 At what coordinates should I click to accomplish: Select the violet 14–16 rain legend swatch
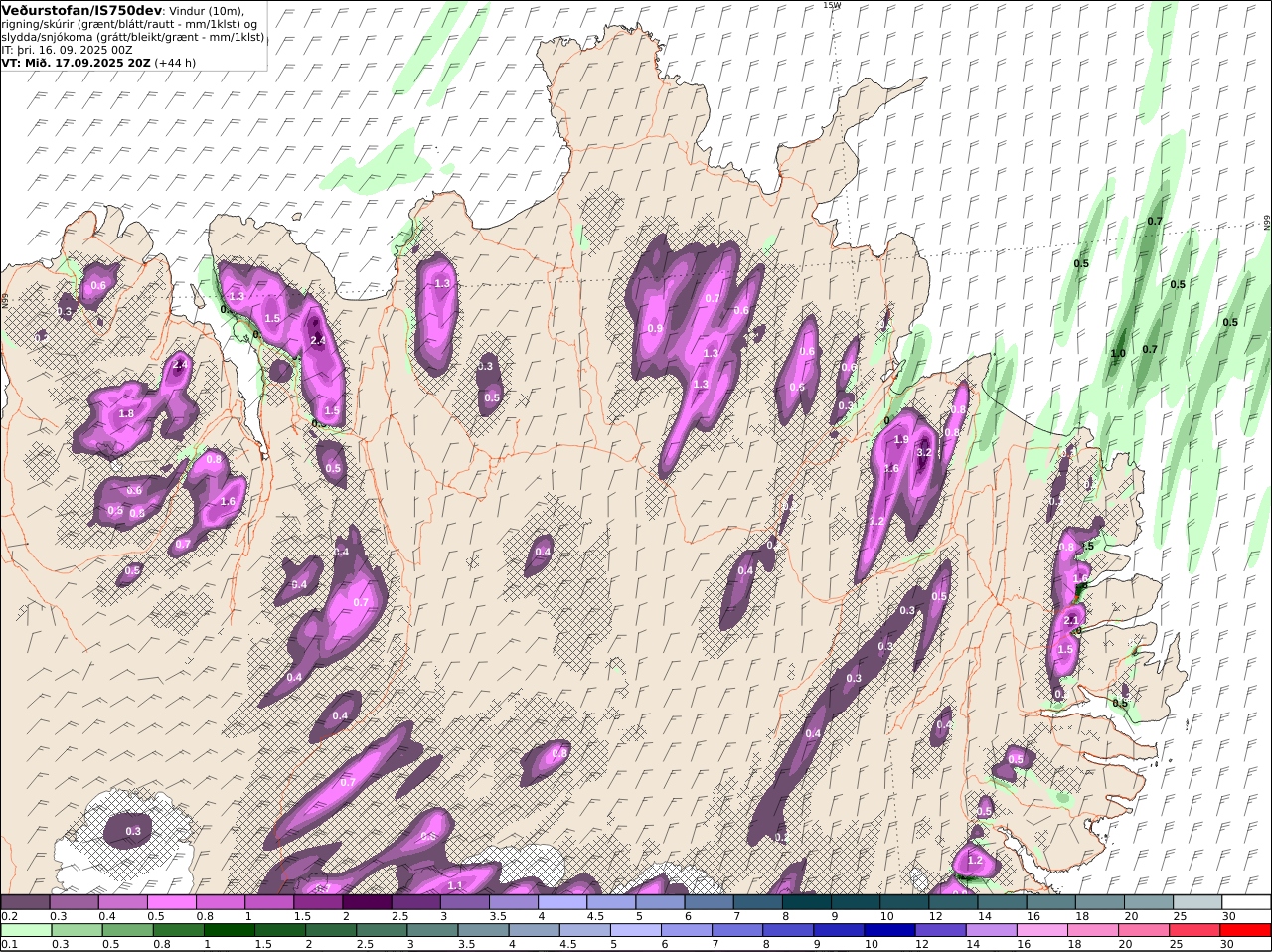click(991, 930)
